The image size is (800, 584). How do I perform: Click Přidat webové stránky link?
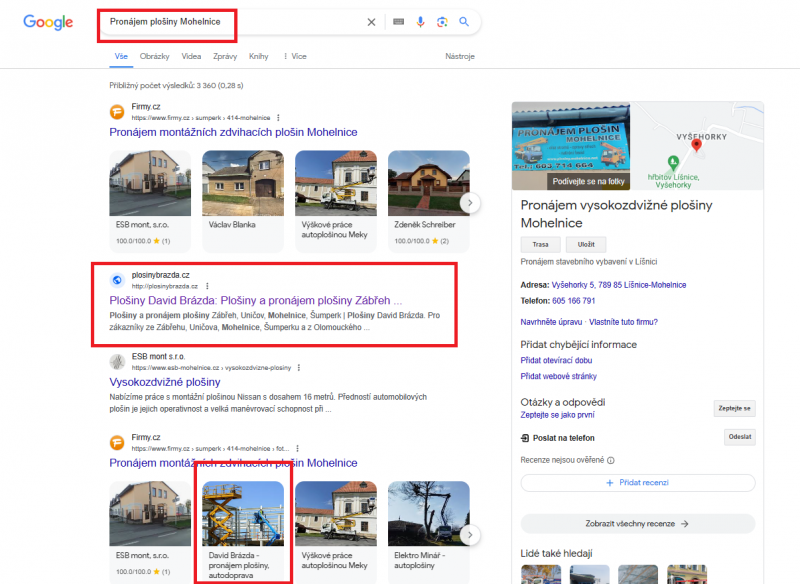tap(558, 376)
